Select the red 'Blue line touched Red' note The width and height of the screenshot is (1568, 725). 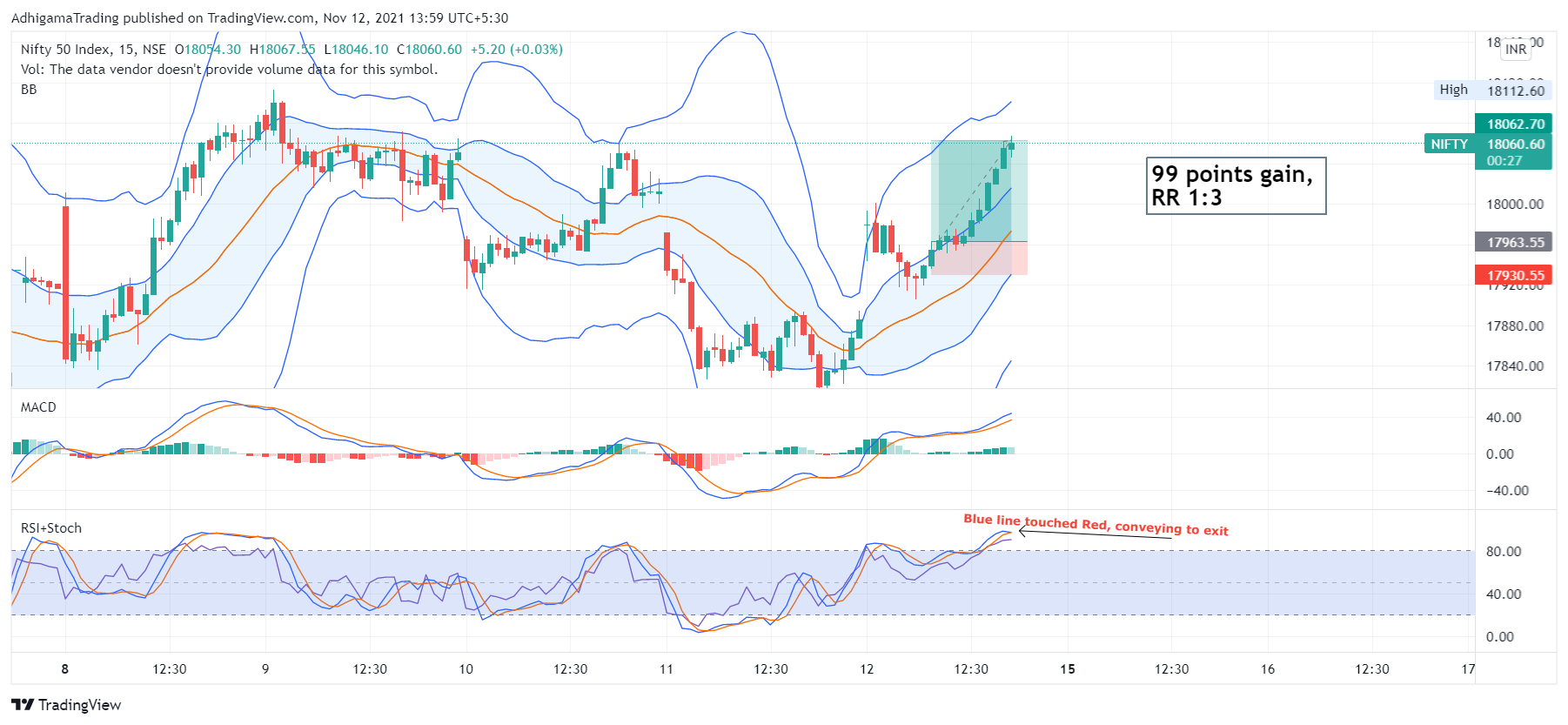[1096, 524]
